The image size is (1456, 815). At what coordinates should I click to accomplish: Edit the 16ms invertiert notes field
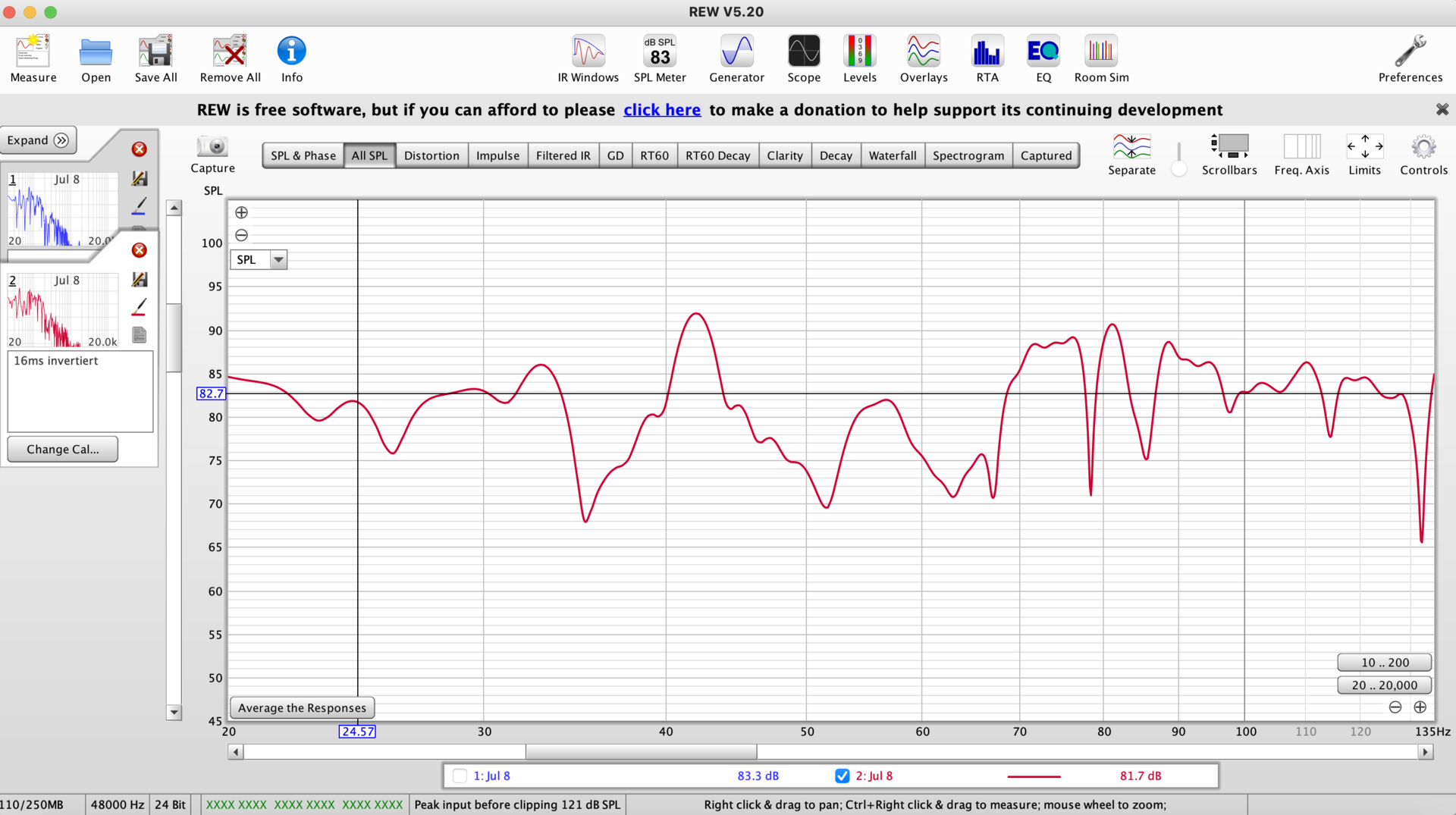pyautogui.click(x=80, y=391)
